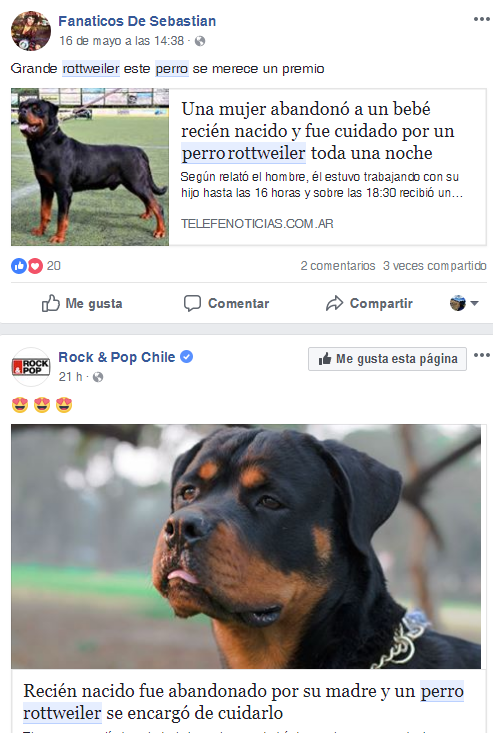The height and width of the screenshot is (733, 495).
Task: Like the page with Me gusta esta página
Action: click(x=387, y=359)
